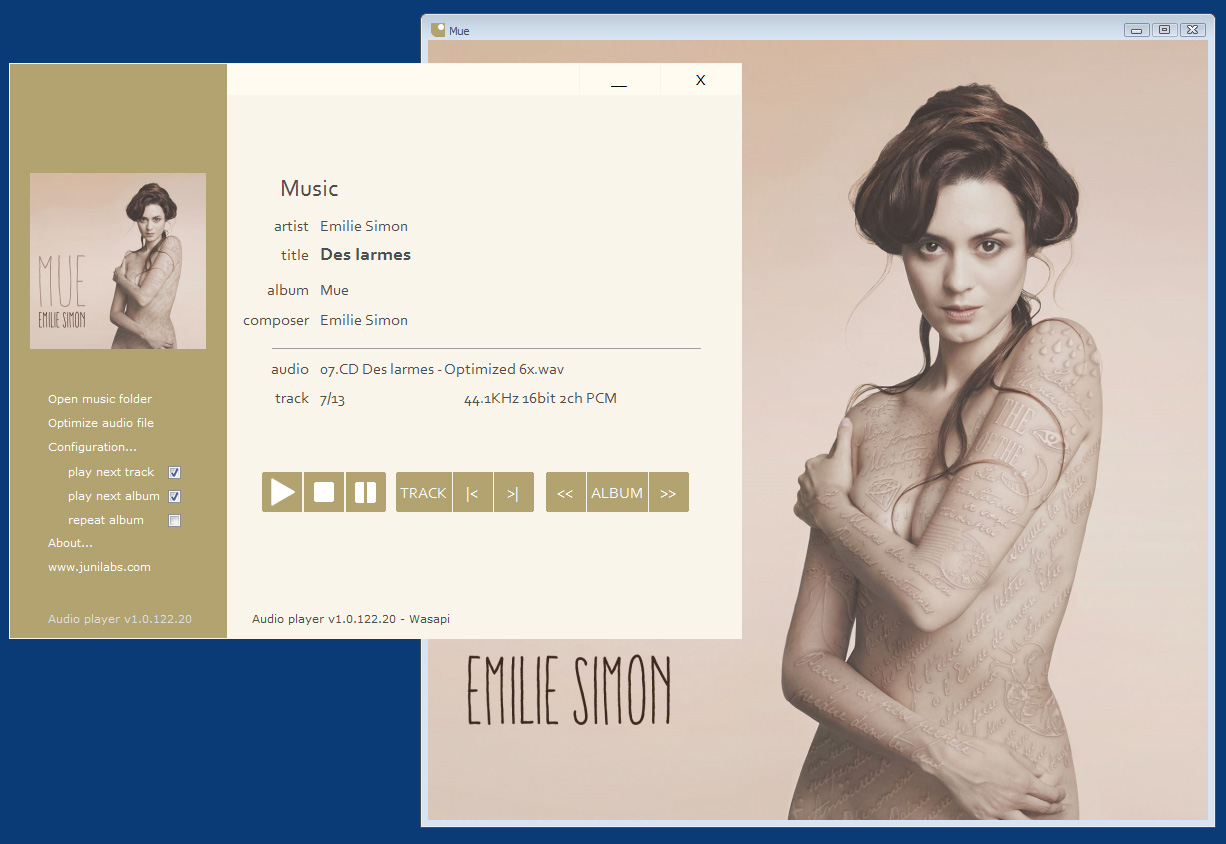This screenshot has height=844, width=1226.
Task: Click the repeat album label
Action: 106,520
